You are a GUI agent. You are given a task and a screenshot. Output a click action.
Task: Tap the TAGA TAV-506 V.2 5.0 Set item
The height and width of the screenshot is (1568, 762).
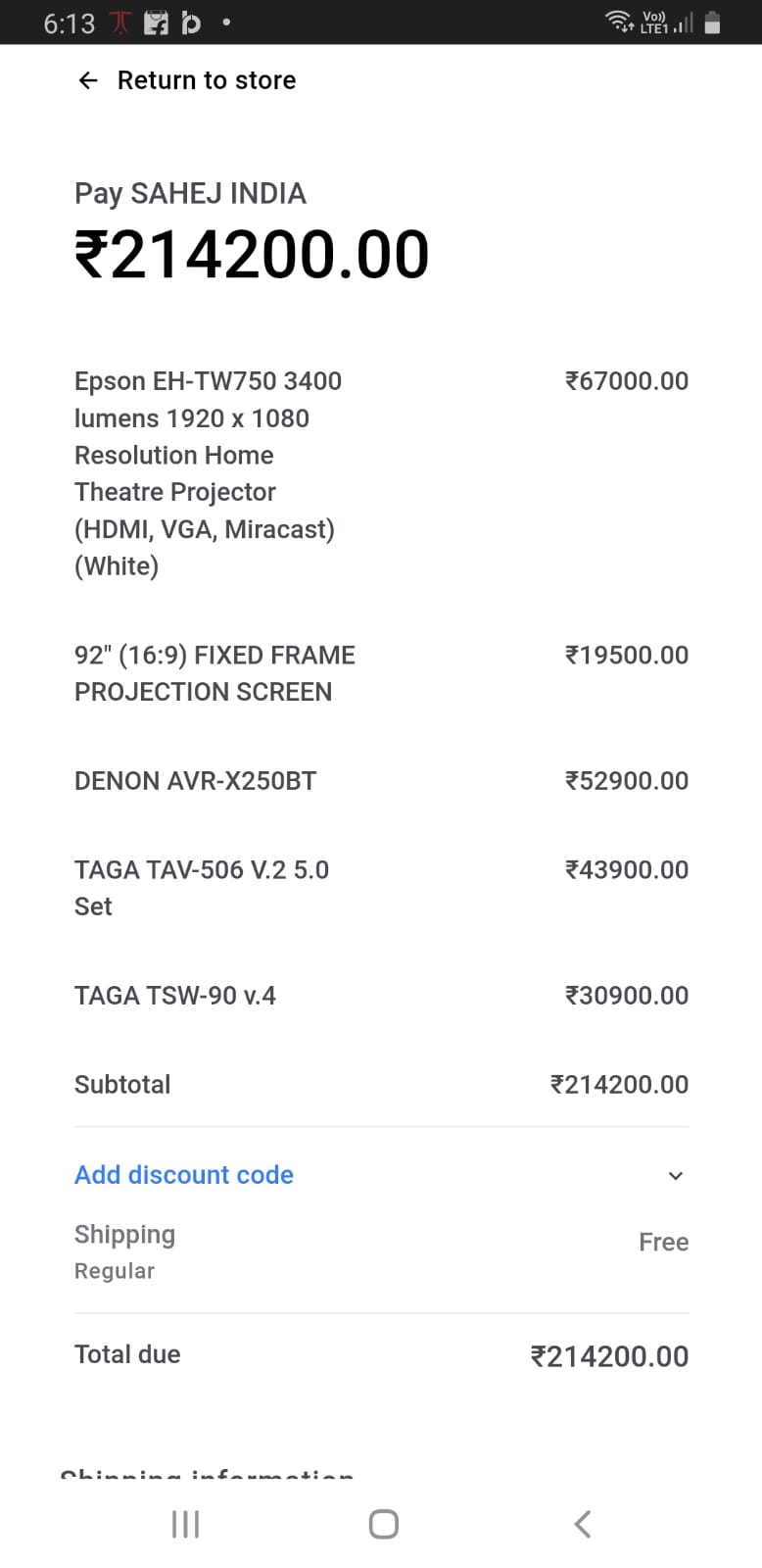pos(202,888)
